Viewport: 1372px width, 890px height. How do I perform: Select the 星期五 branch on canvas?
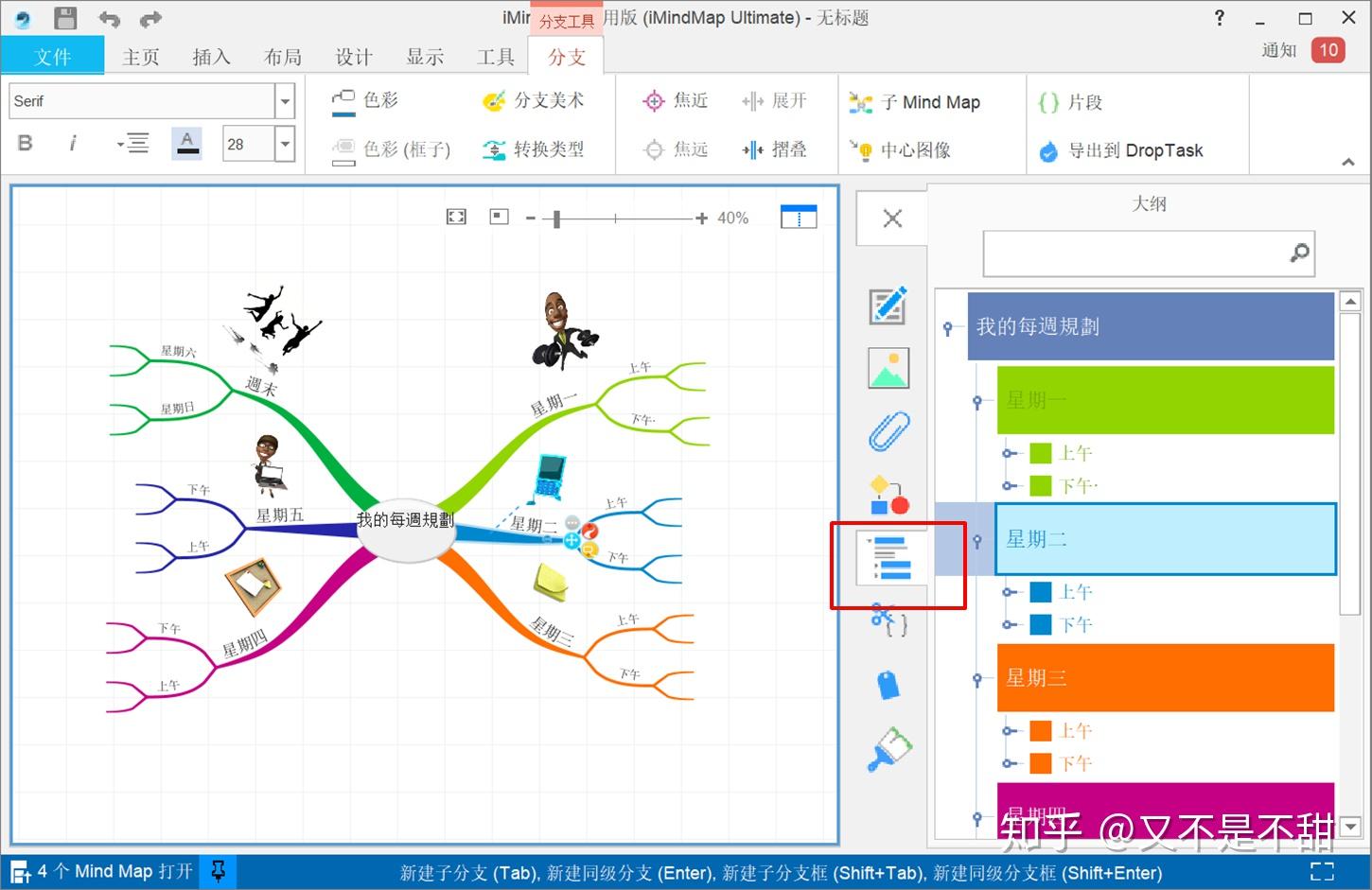pyautogui.click(x=280, y=515)
